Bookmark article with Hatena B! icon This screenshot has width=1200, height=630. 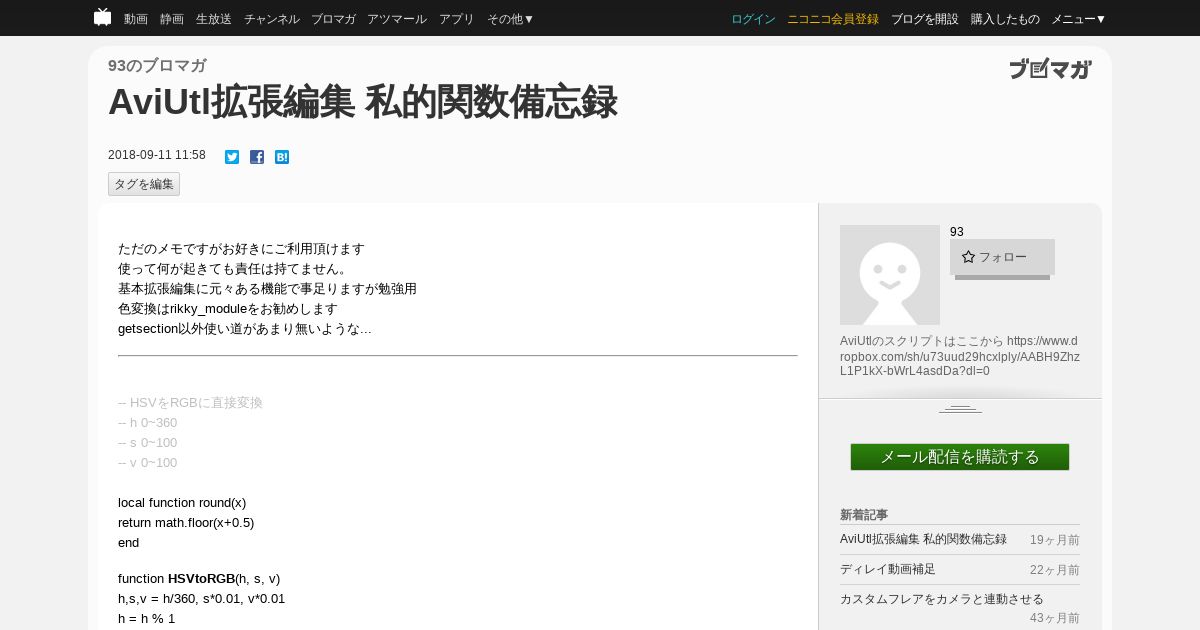pyautogui.click(x=282, y=157)
